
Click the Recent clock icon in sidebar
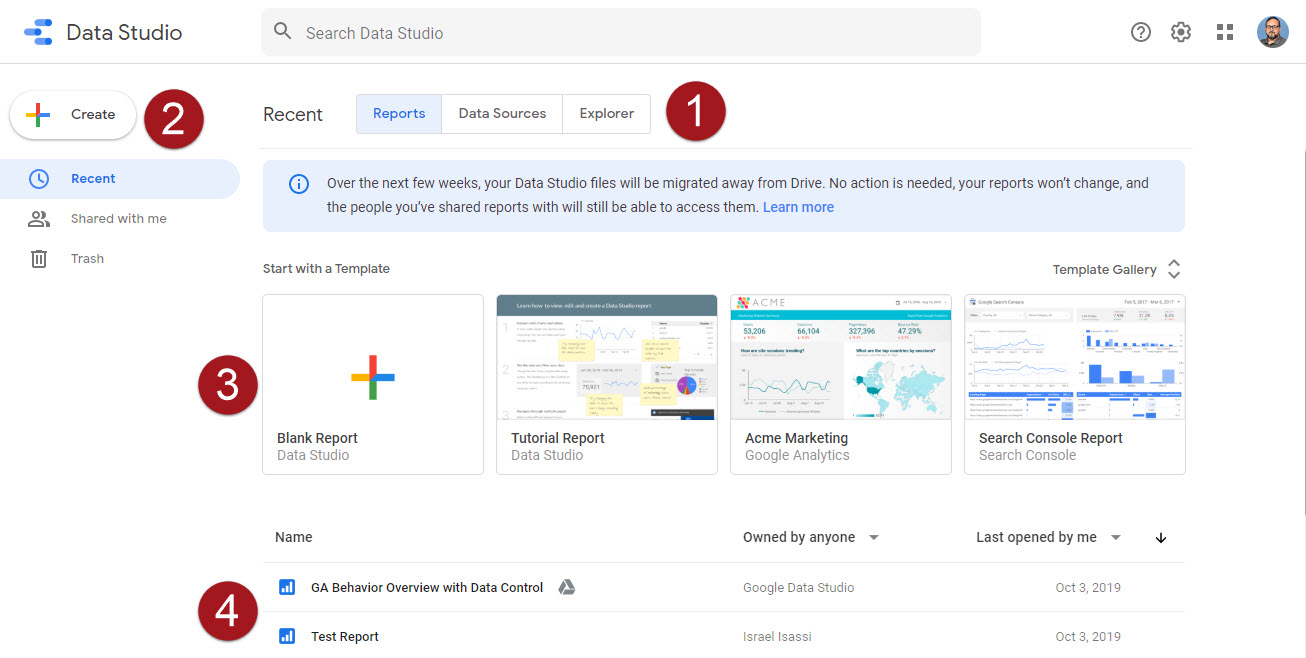[x=38, y=179]
